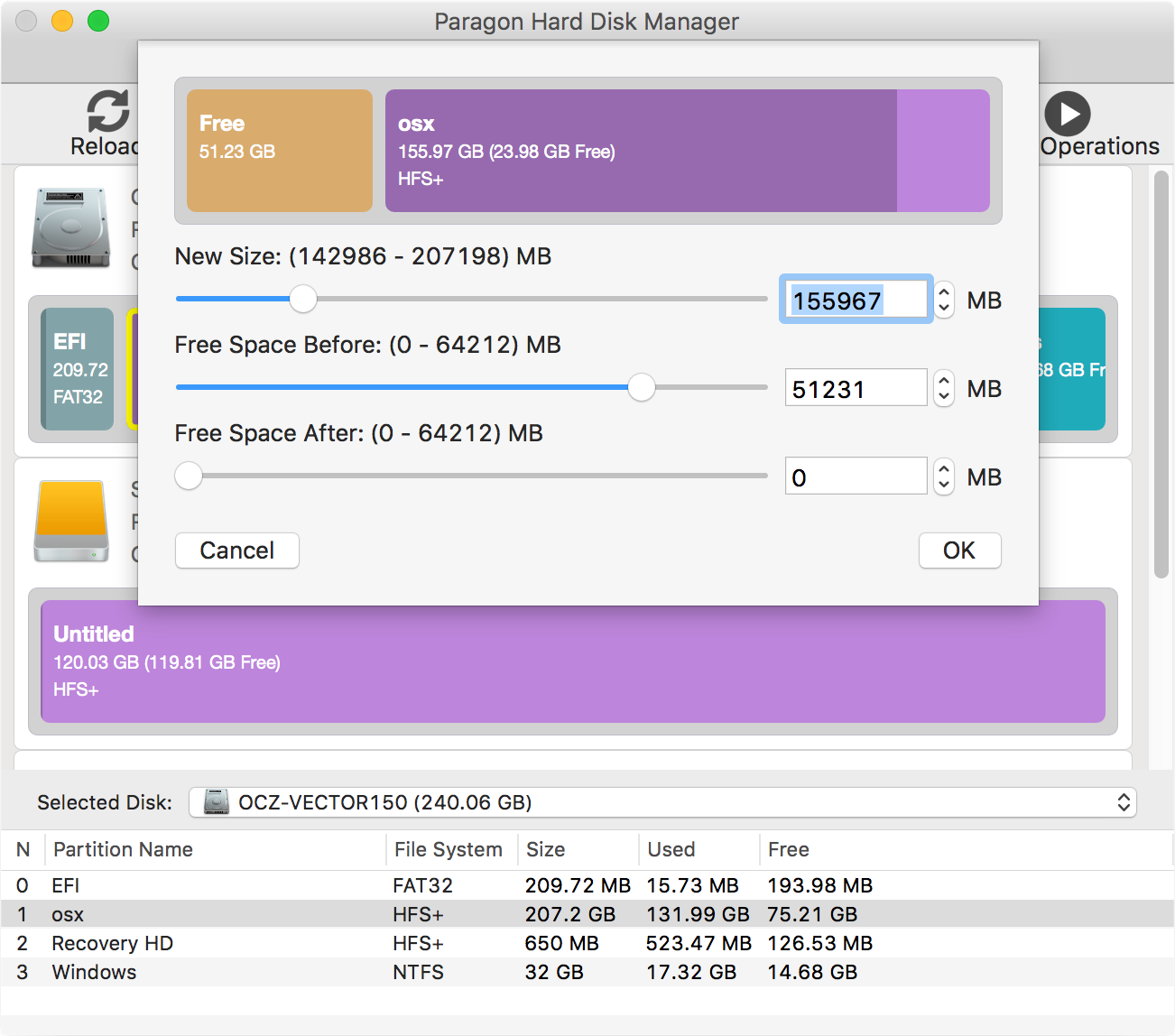1175x1036 pixels.
Task: Open the Operations play icon
Action: coord(1068,115)
